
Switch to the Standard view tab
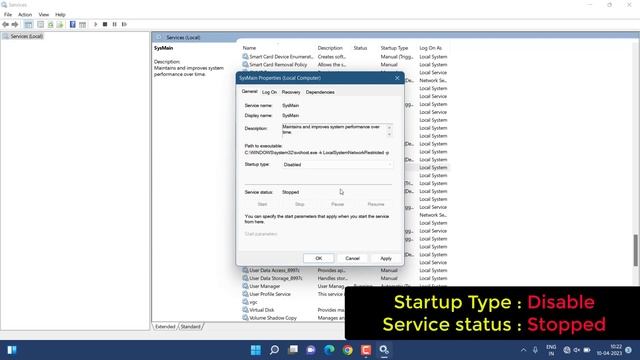191,327
